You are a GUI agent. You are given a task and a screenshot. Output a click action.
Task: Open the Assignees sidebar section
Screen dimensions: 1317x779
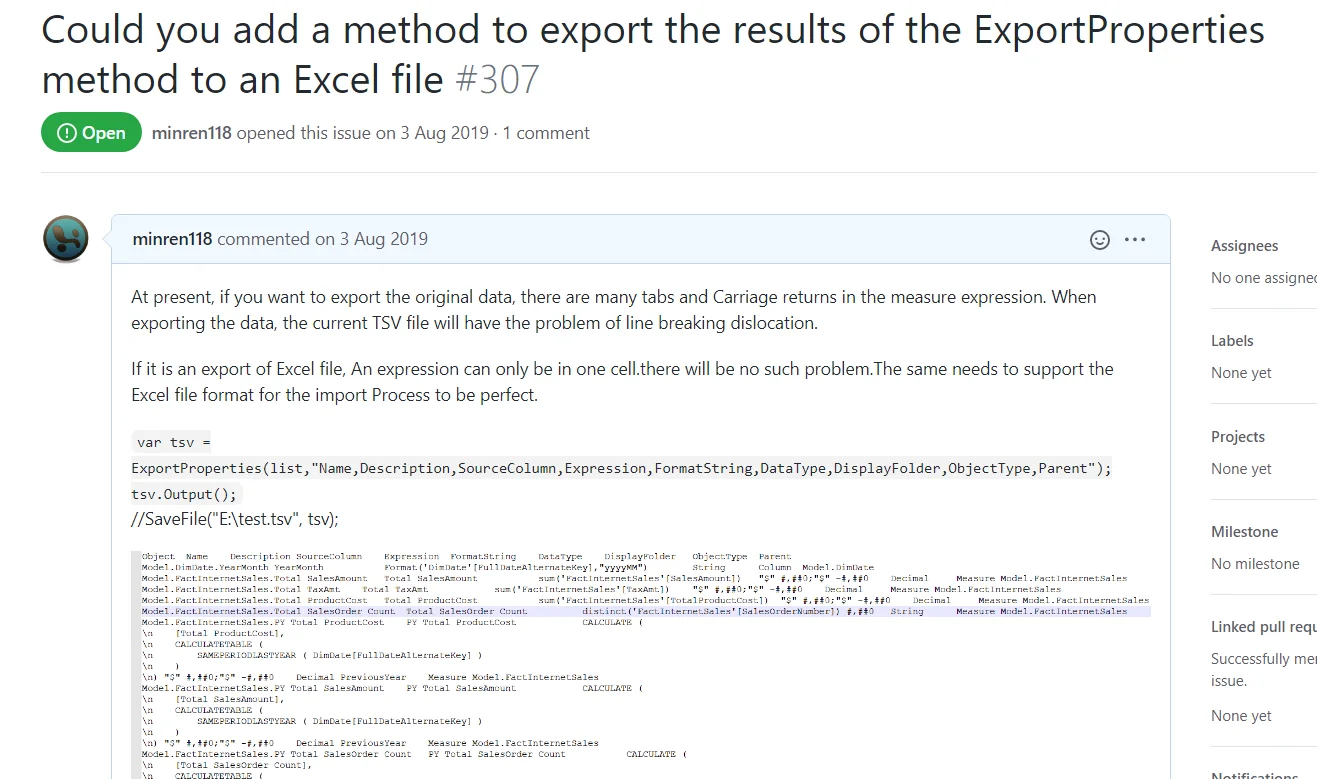(x=1245, y=246)
